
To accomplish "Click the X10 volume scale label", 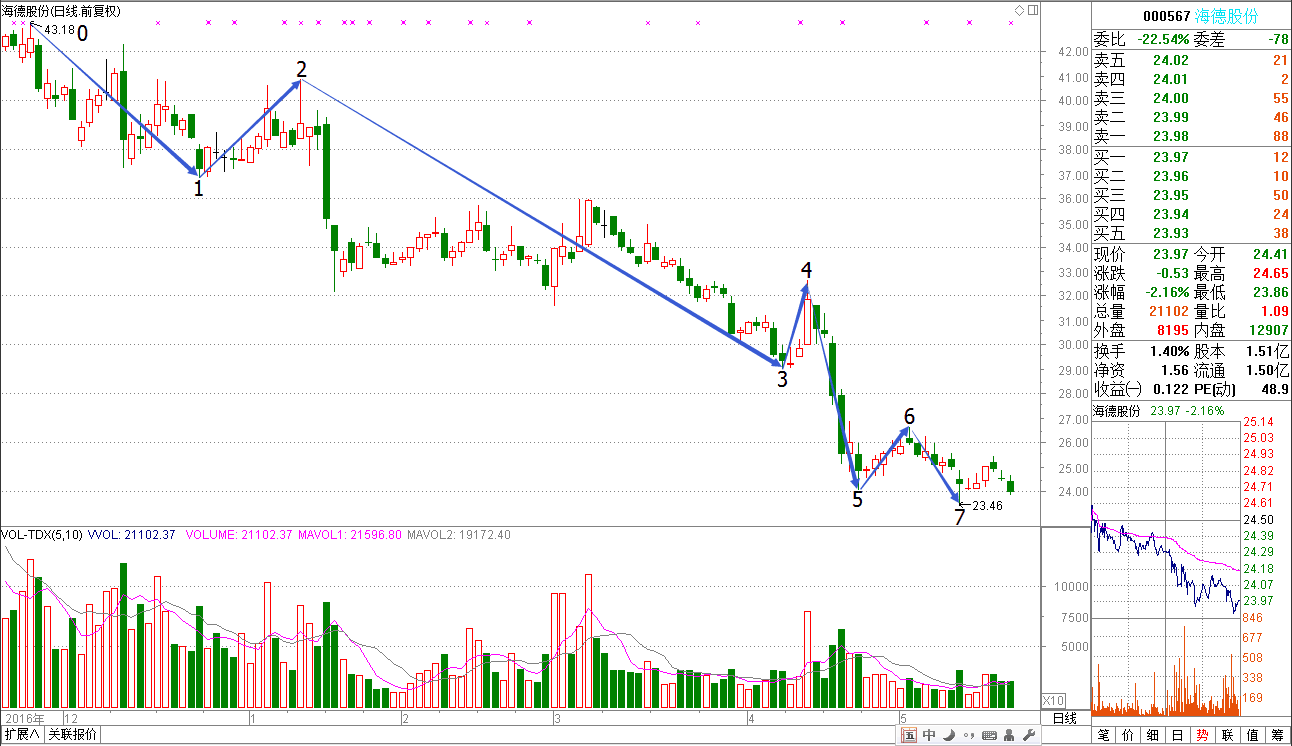I will [x=1053, y=700].
